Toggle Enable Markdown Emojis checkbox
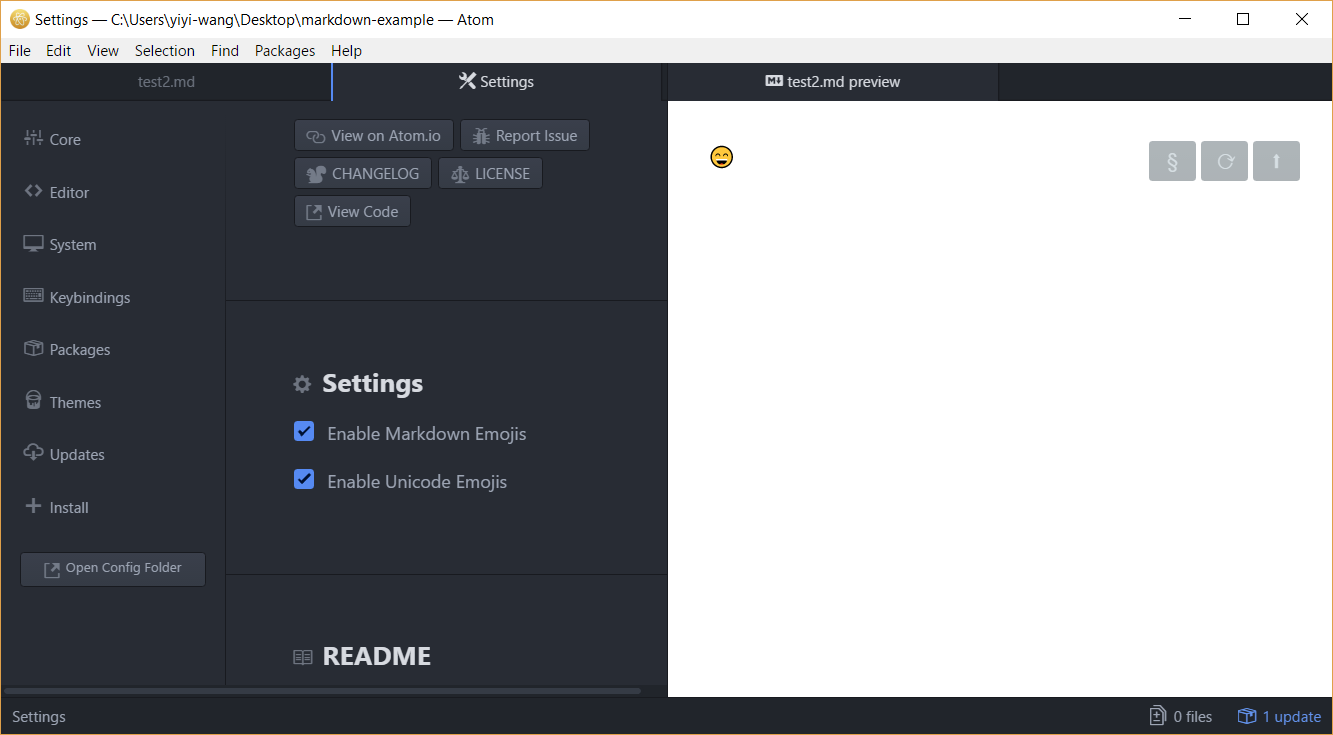 click(x=304, y=431)
